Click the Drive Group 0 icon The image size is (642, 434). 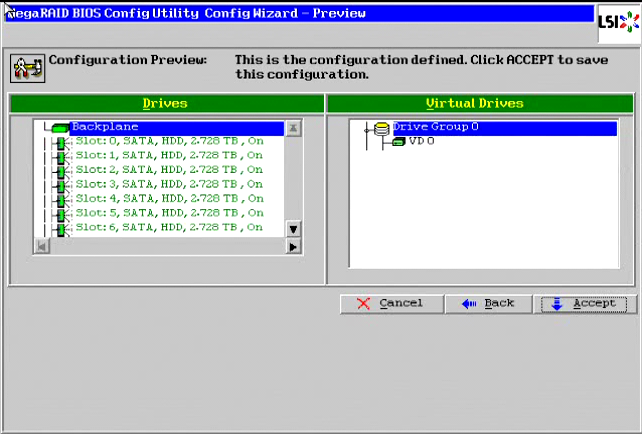[380, 128]
